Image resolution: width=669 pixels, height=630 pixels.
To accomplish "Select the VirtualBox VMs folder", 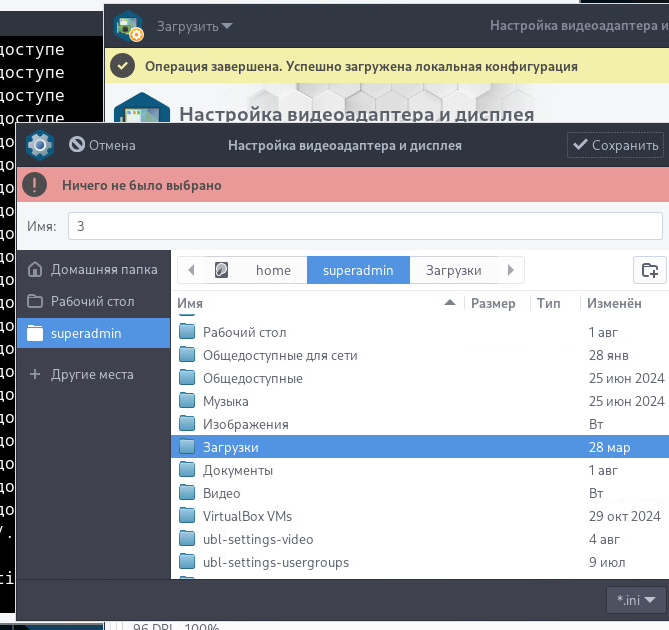I will (420, 517).
